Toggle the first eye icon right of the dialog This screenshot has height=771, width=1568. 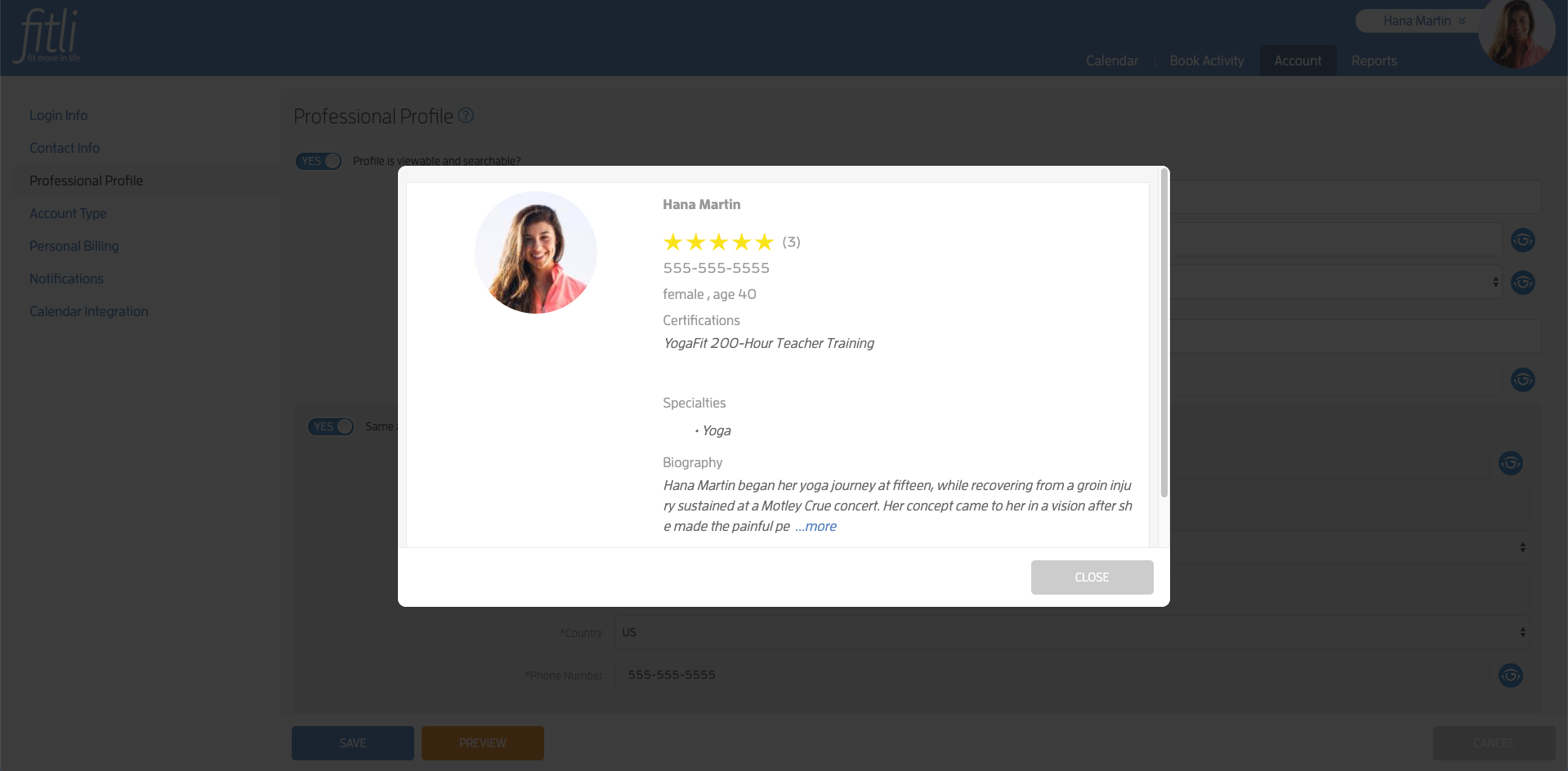(1523, 240)
